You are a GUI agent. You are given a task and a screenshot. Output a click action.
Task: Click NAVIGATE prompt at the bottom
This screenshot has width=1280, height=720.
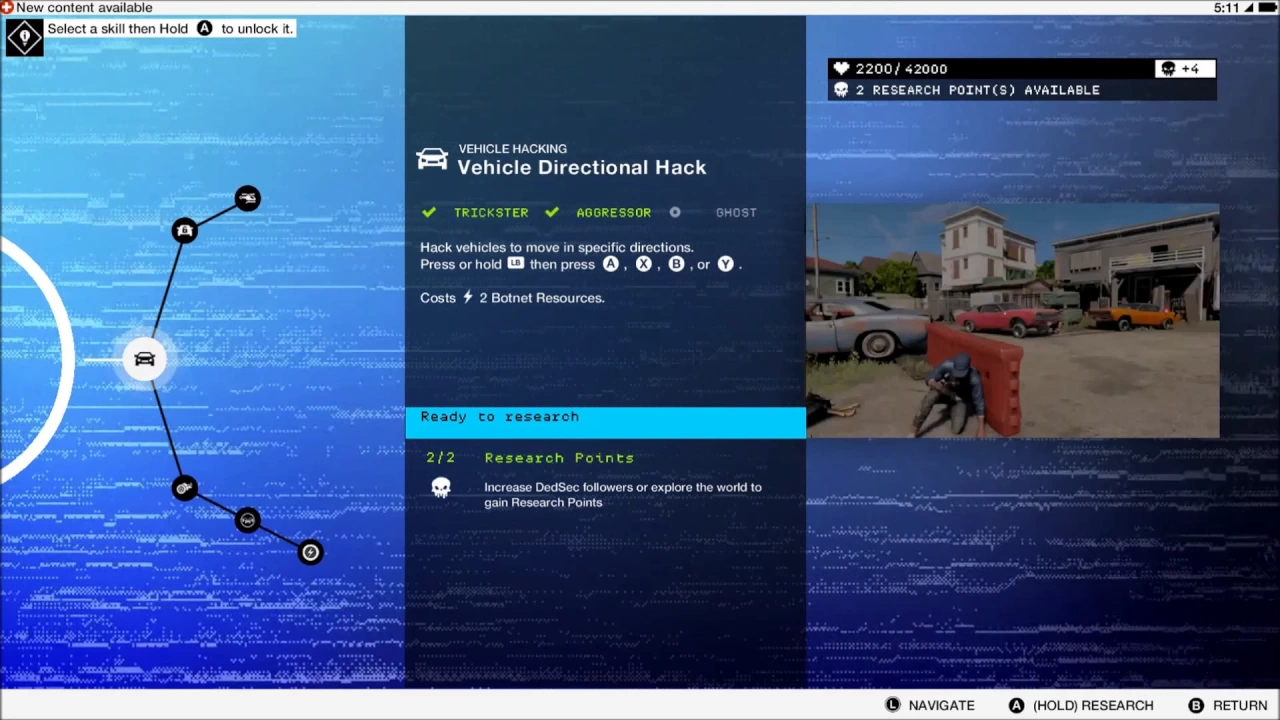tap(930, 705)
